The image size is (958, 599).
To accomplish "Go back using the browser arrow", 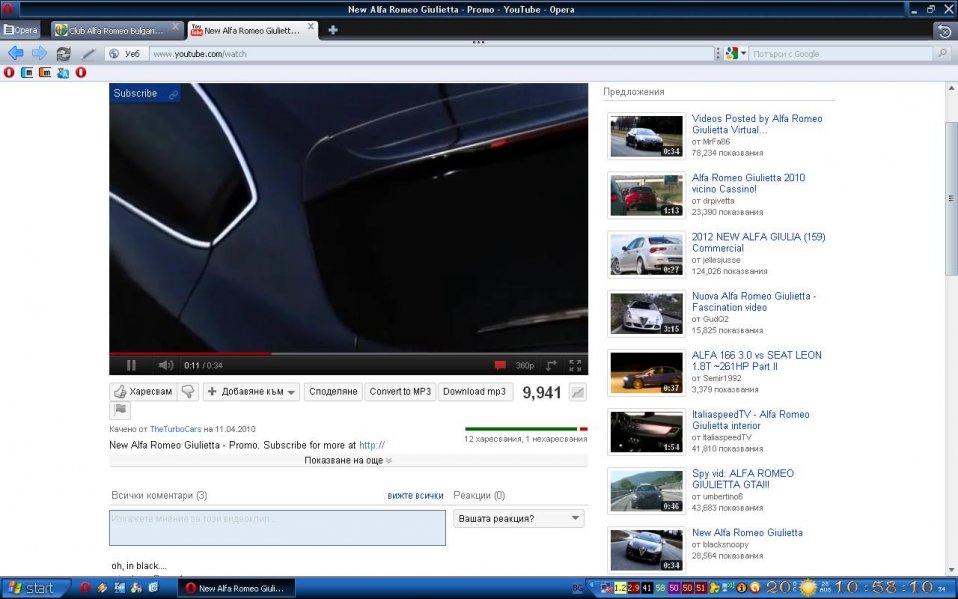I will [x=16, y=53].
